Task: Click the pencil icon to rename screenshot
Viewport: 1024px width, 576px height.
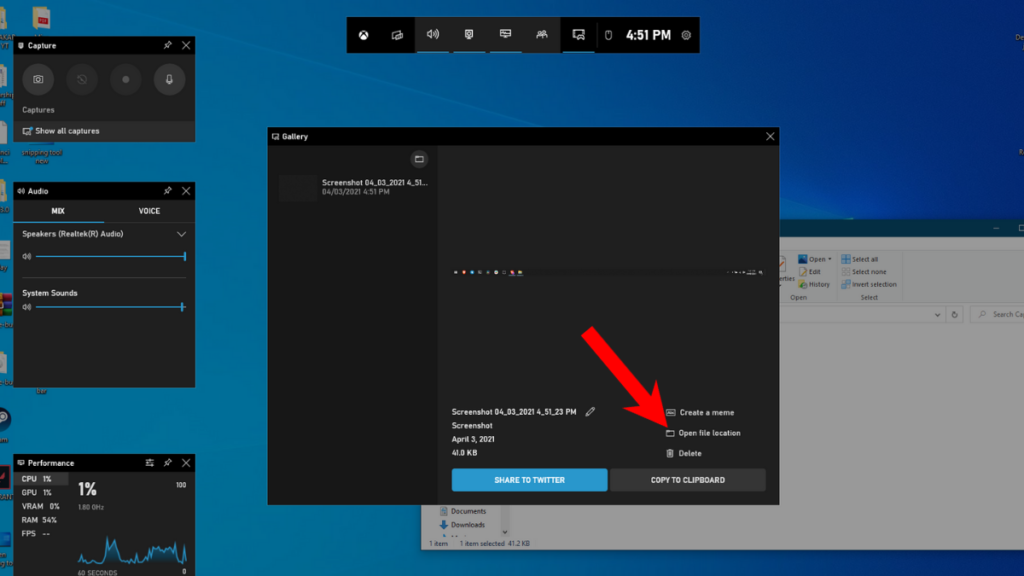Action: coord(590,411)
